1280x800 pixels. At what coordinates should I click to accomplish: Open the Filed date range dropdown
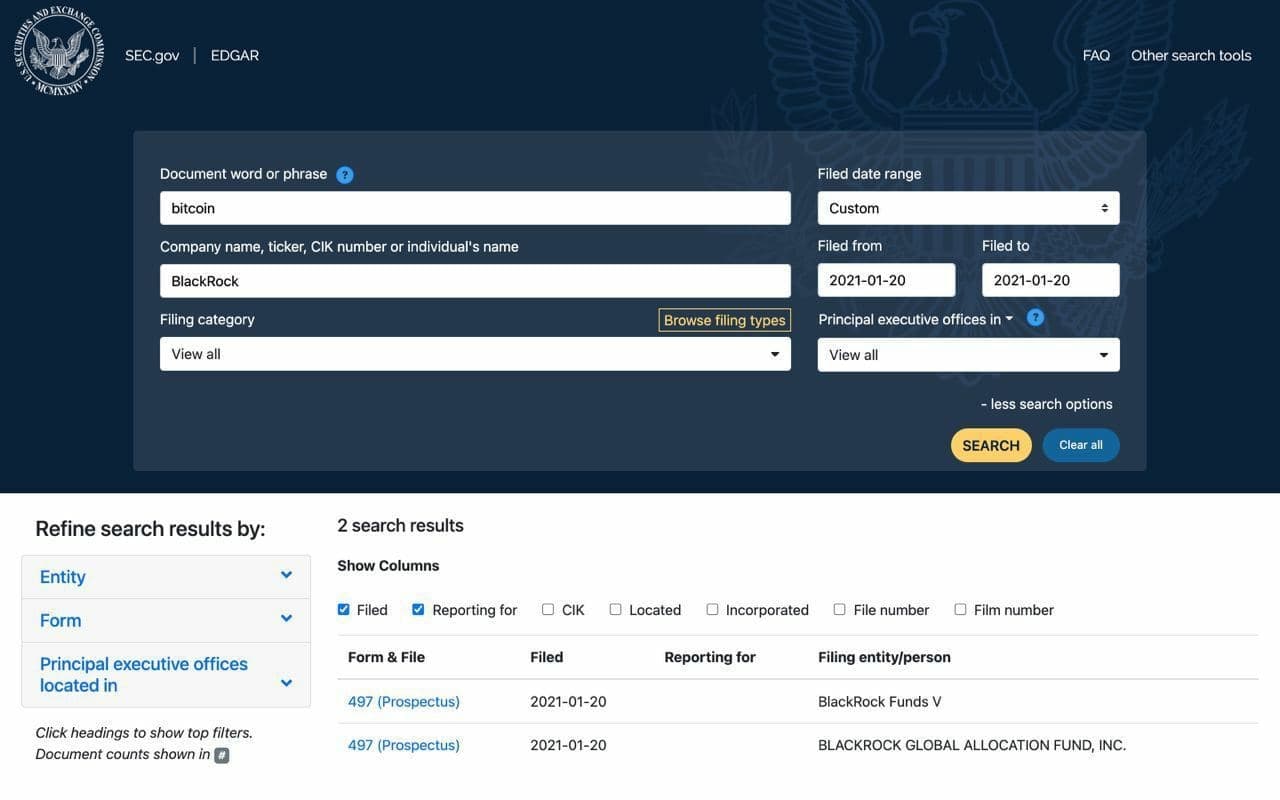[x=969, y=208]
